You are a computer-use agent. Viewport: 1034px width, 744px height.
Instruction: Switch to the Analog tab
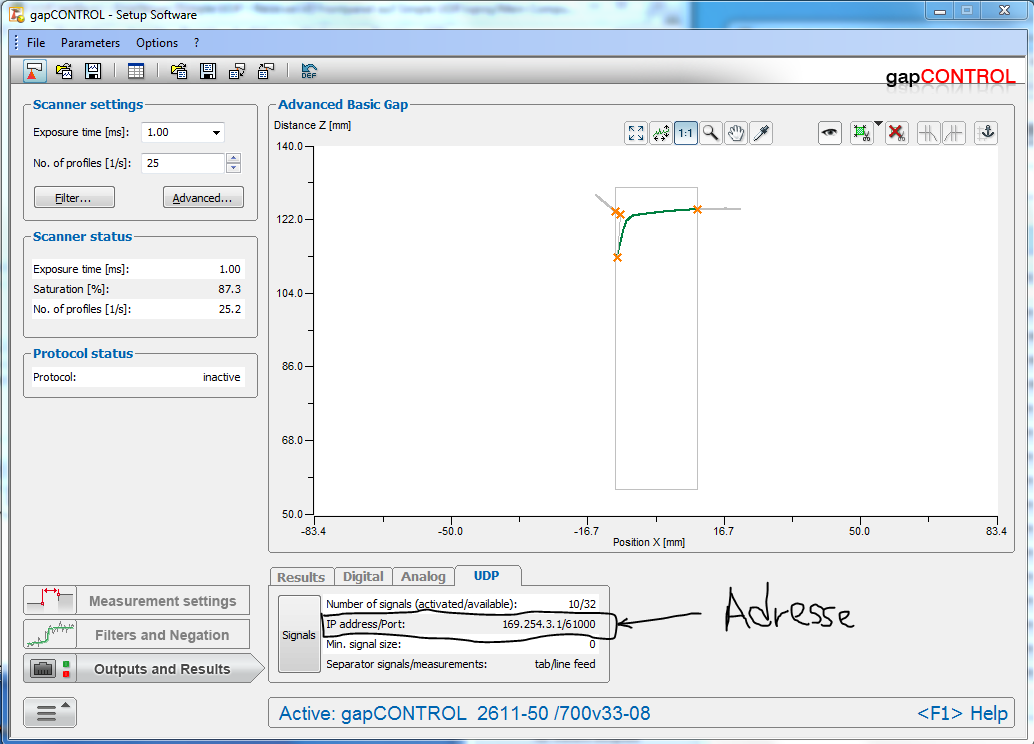[423, 576]
